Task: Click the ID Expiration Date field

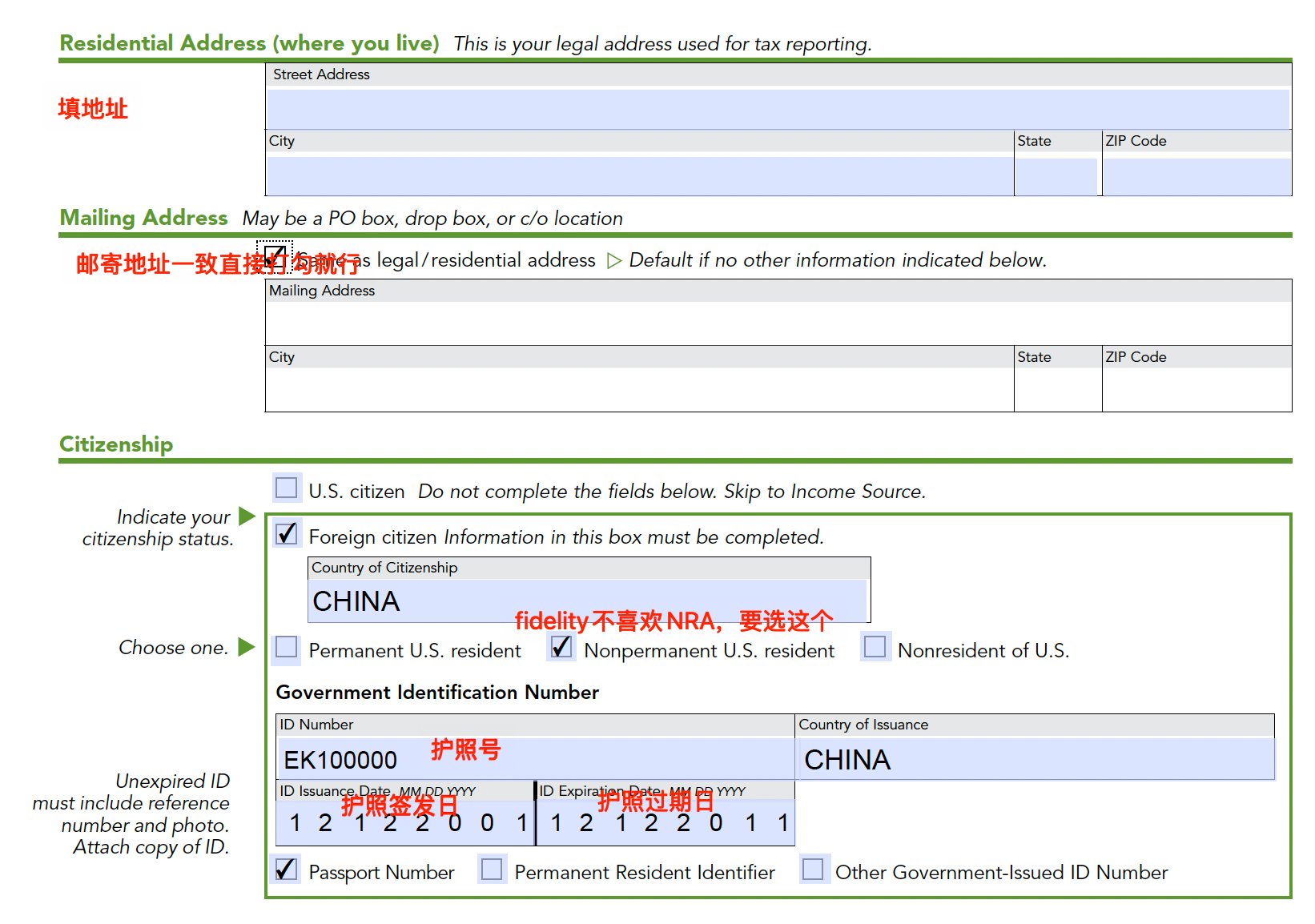Action: tap(666, 822)
